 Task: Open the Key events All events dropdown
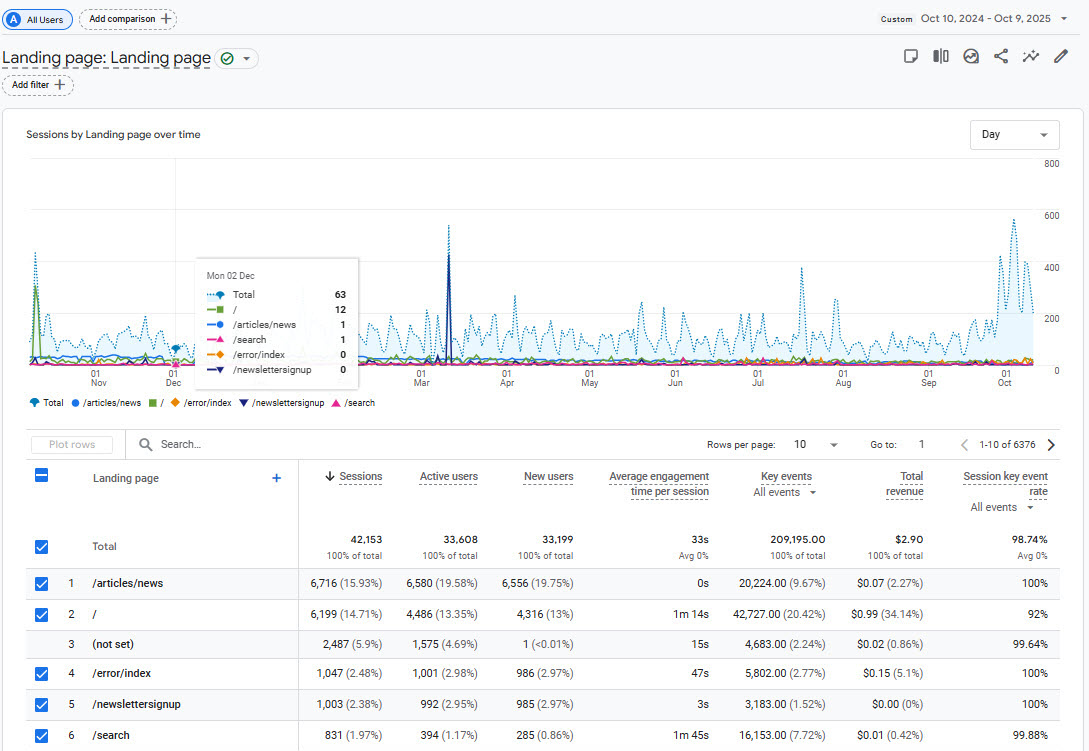click(x=785, y=492)
